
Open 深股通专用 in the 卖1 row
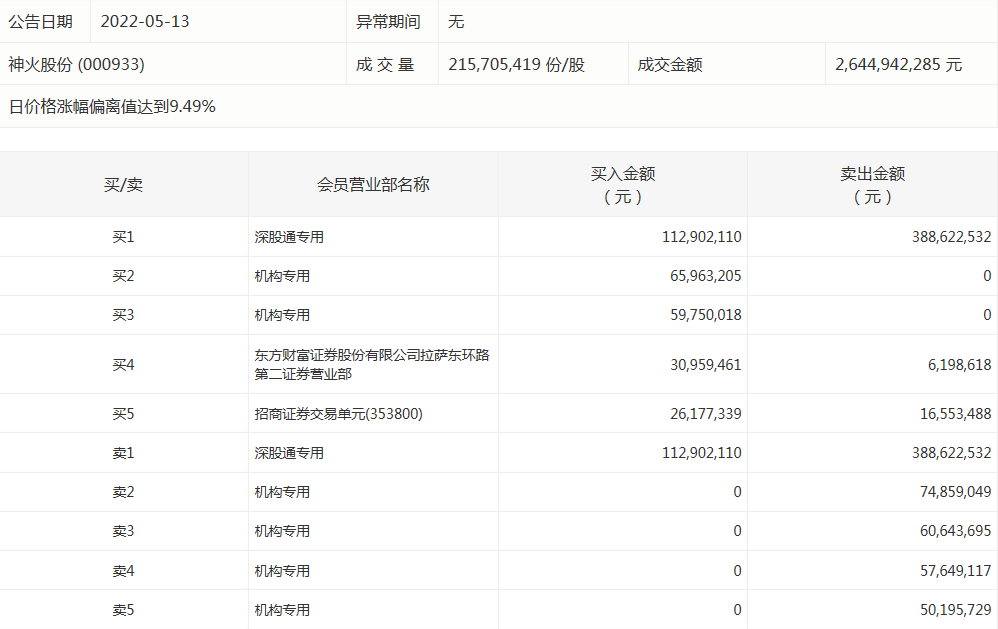[x=289, y=453]
